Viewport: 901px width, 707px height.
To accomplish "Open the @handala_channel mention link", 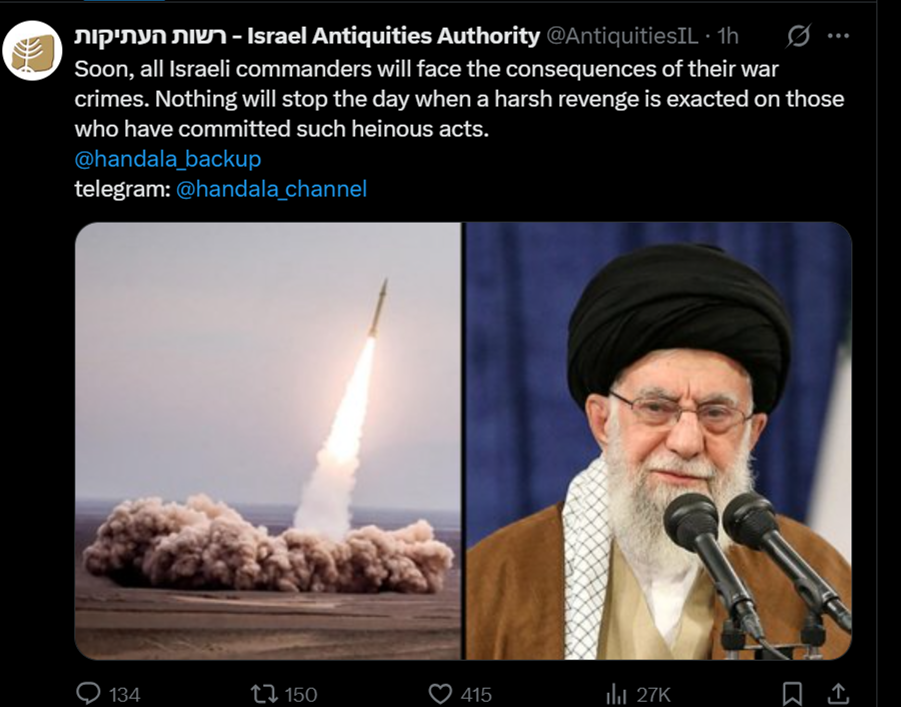I will [x=271, y=189].
